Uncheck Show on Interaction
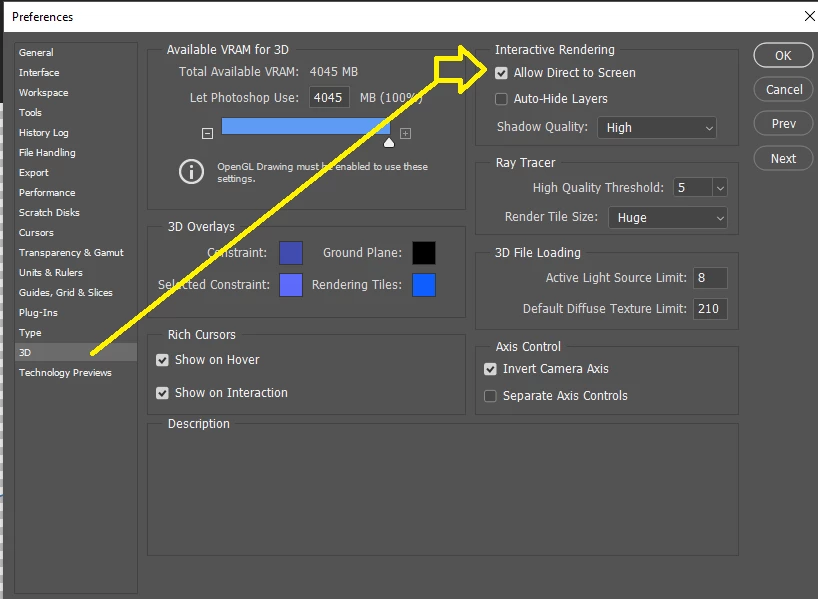 tap(162, 393)
